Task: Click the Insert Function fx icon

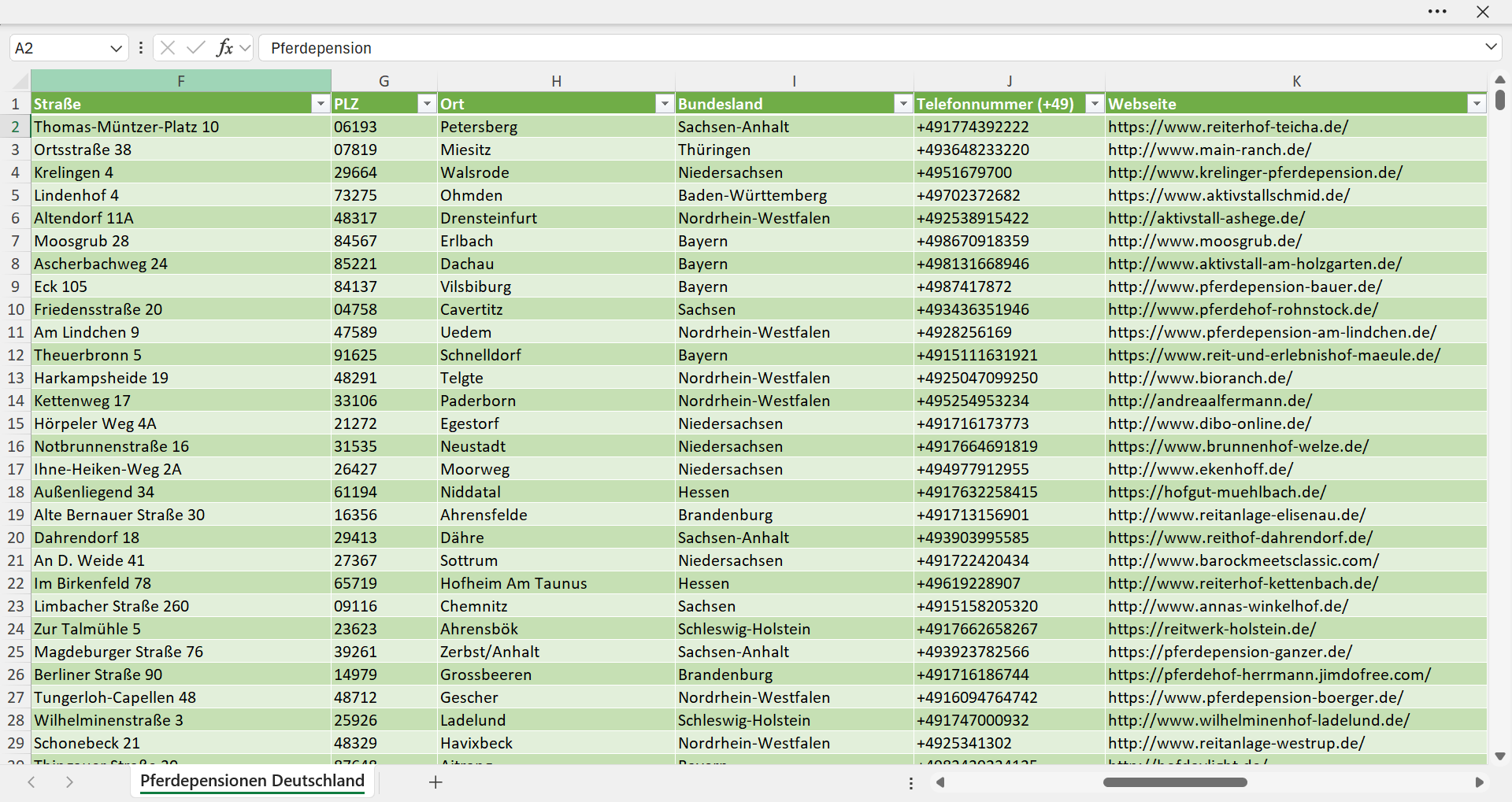Action: [225, 48]
